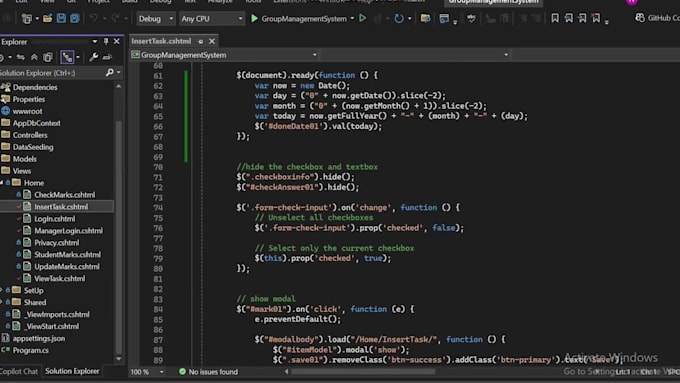Select Login.cshtml file

pos(55,219)
